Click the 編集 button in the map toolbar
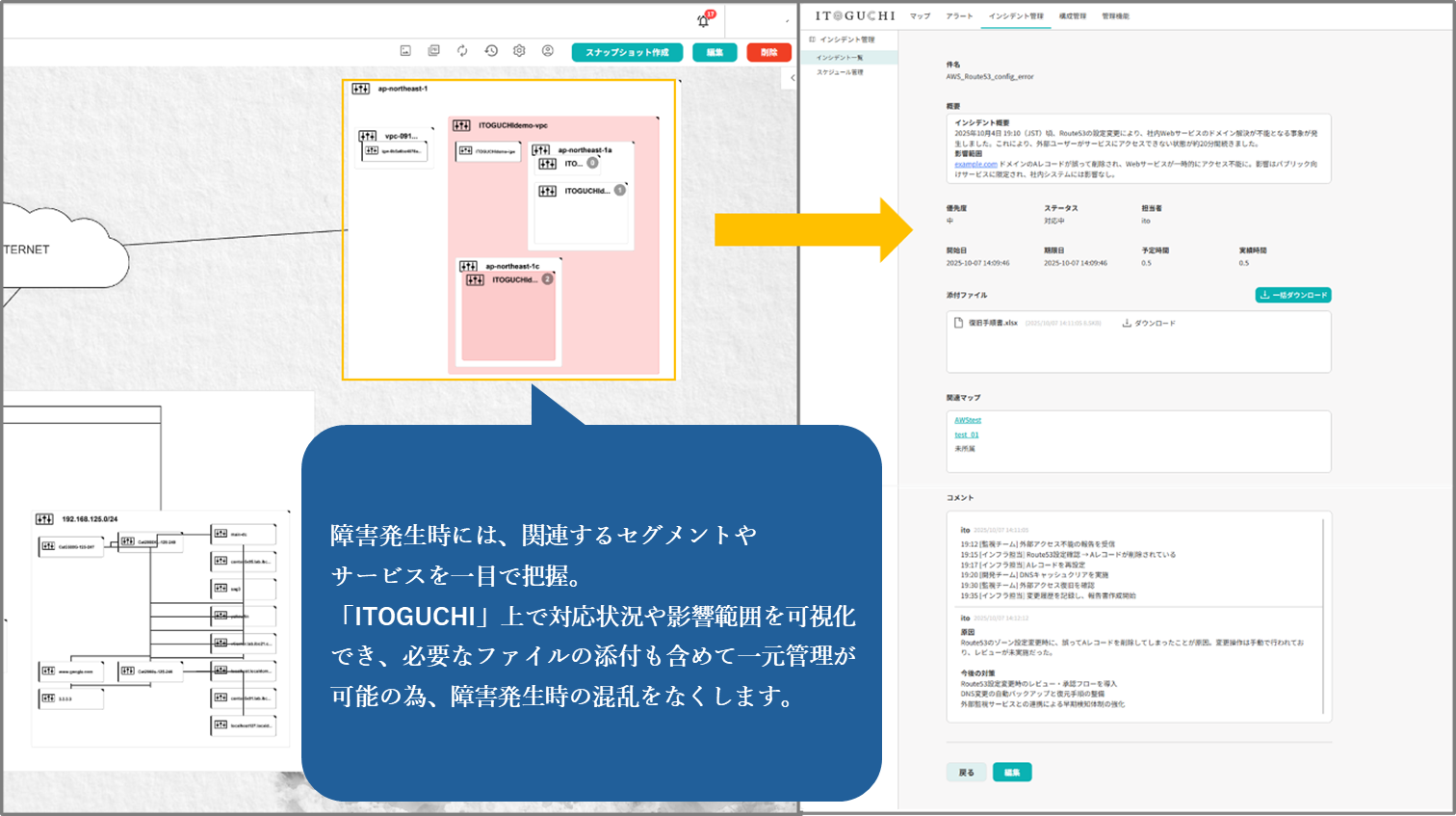The height and width of the screenshot is (816, 1456). pyautogui.click(x=715, y=52)
